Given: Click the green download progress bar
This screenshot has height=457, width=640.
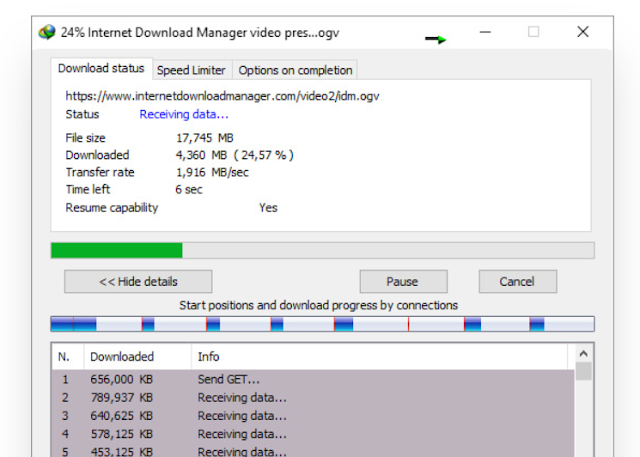Looking at the screenshot, I should coord(322,250).
